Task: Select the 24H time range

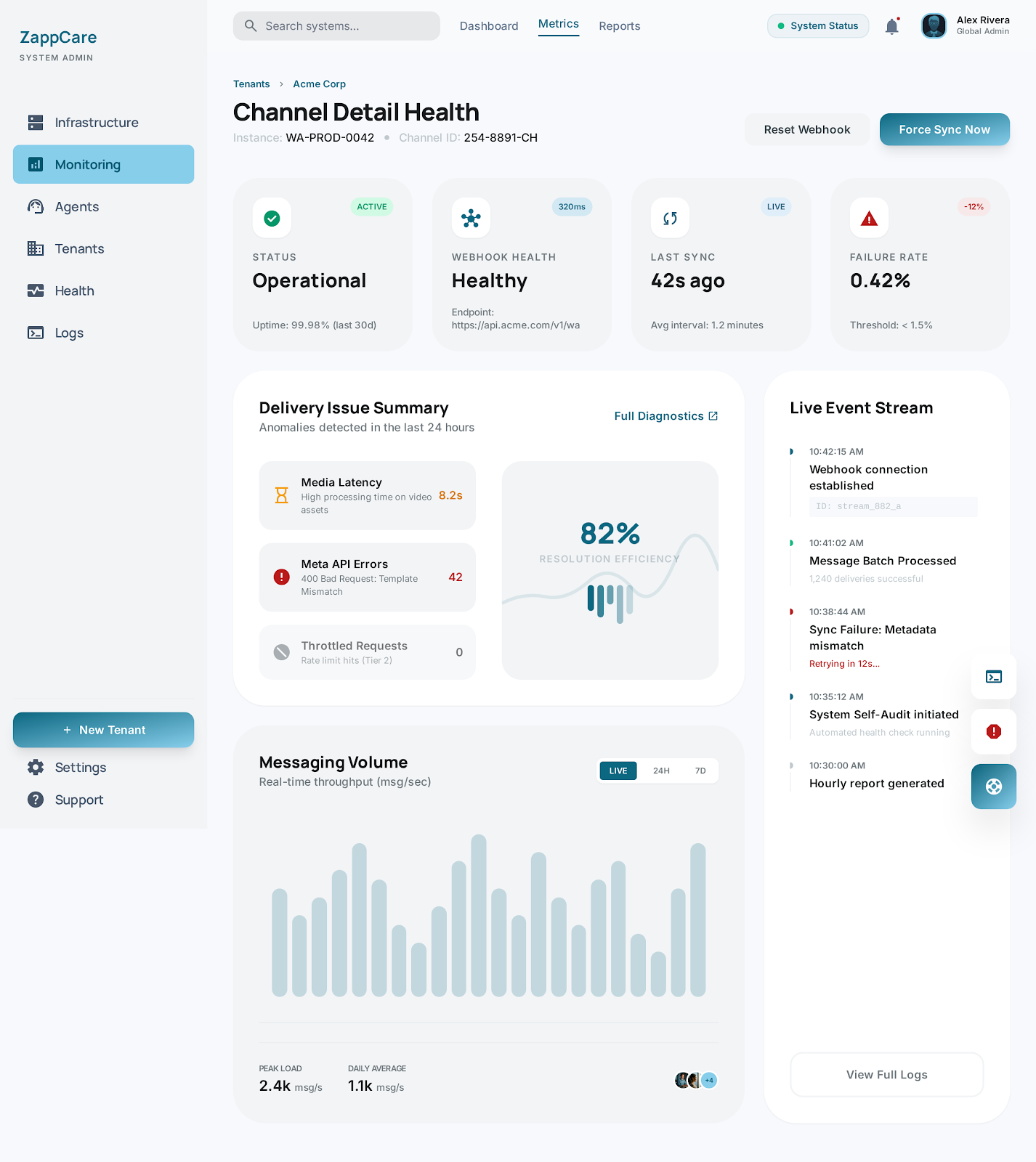Action: 661,771
